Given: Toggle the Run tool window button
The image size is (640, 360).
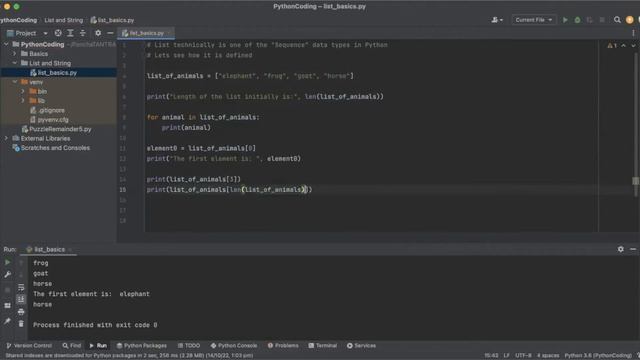Looking at the screenshot, I should pos(98,345).
